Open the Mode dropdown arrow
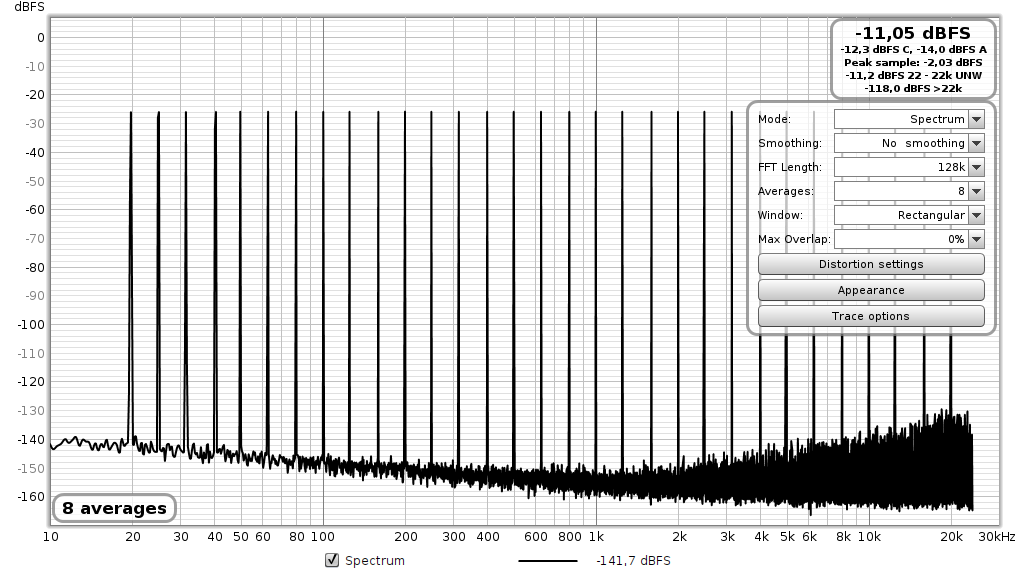The height and width of the screenshot is (575, 1024). [976, 119]
